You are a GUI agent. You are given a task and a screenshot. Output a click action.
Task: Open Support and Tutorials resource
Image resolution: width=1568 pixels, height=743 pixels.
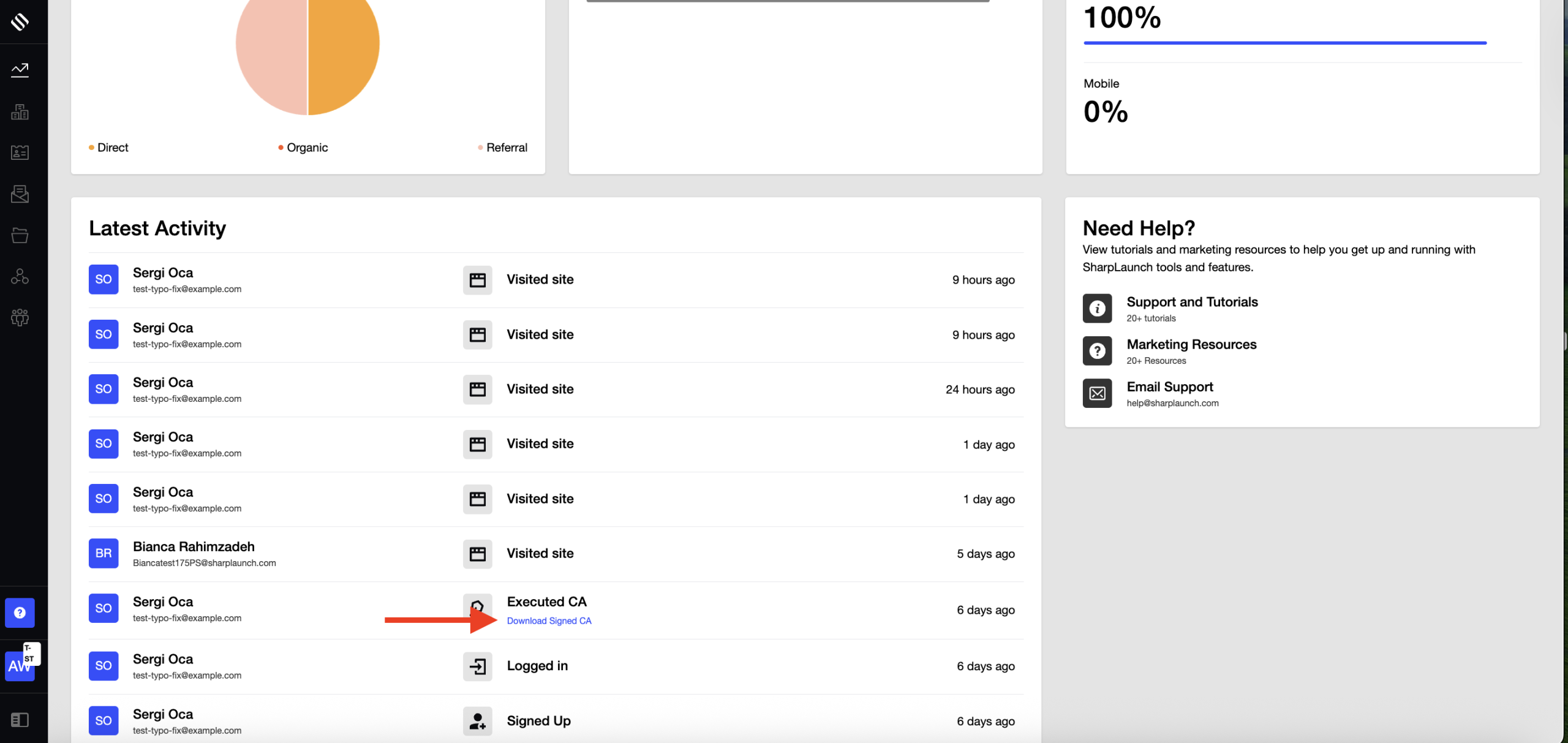click(1191, 302)
